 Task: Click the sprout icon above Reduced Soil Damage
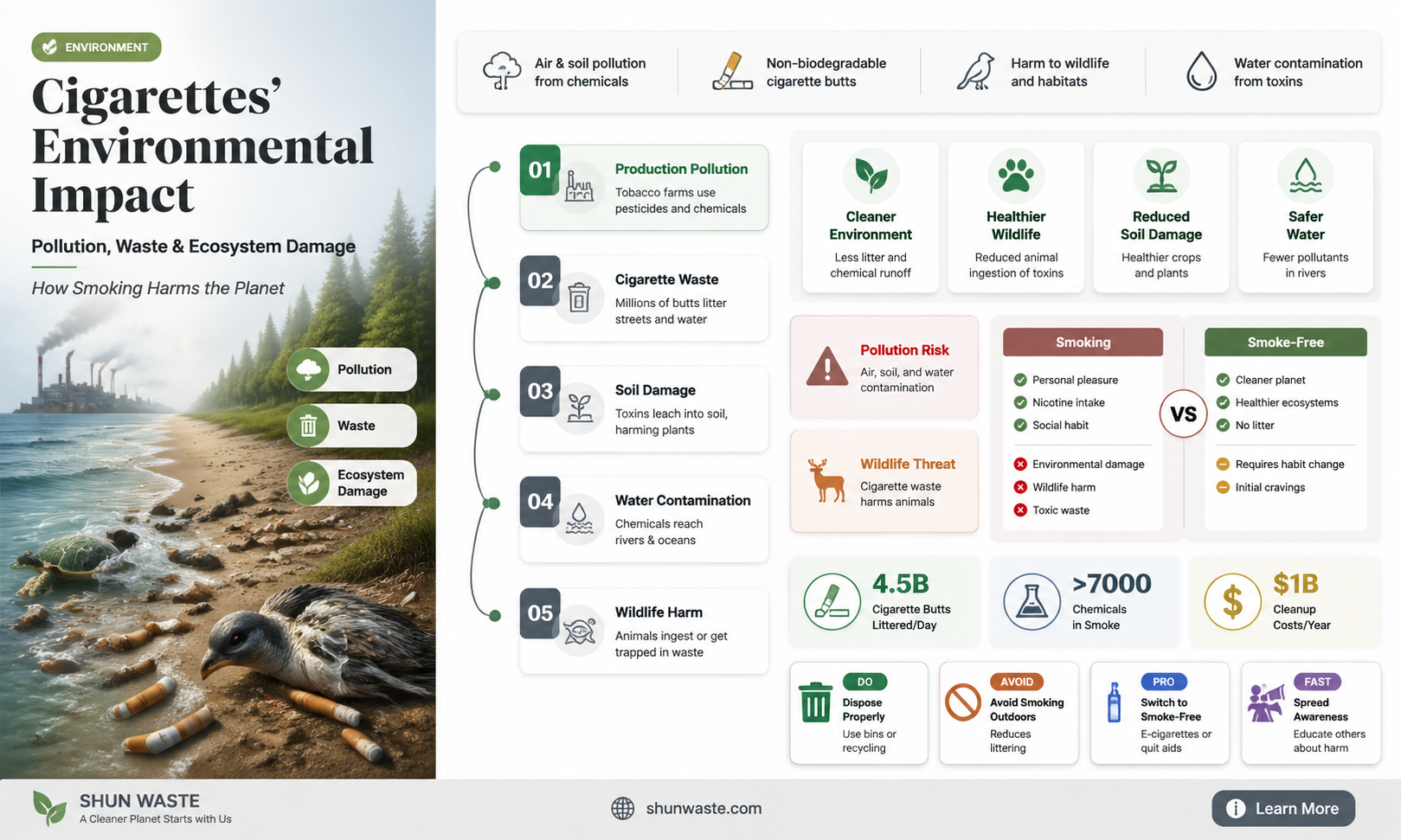coord(1161,176)
